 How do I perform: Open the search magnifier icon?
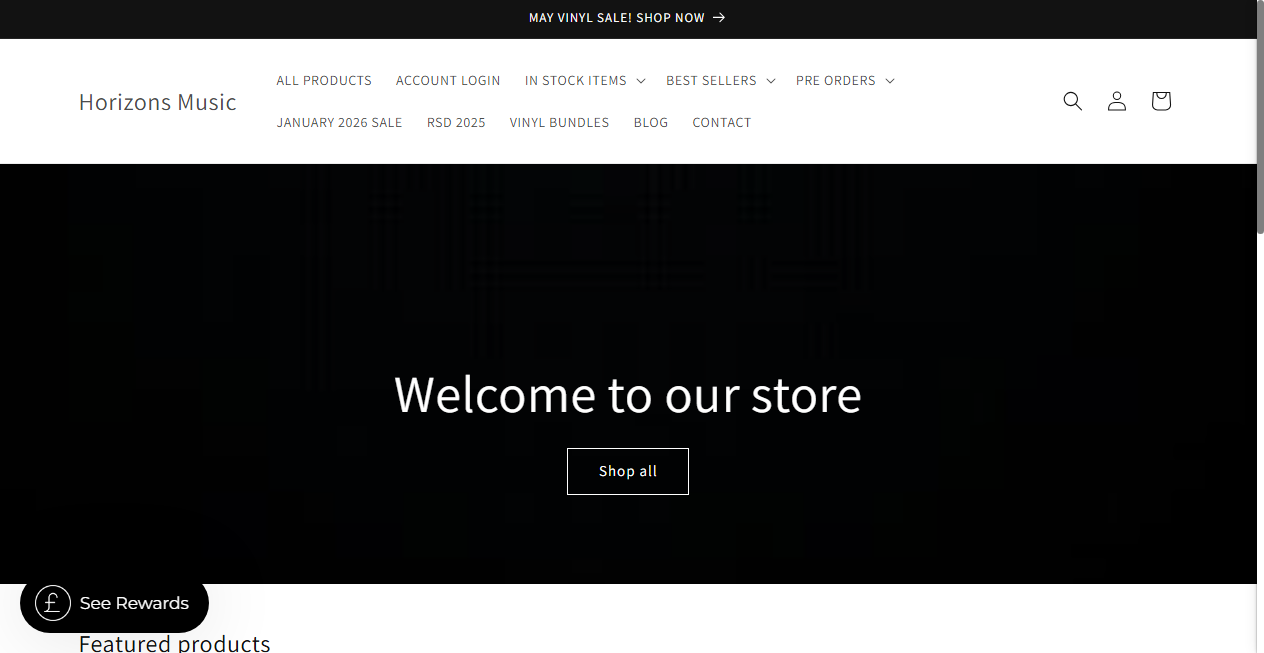pos(1073,101)
